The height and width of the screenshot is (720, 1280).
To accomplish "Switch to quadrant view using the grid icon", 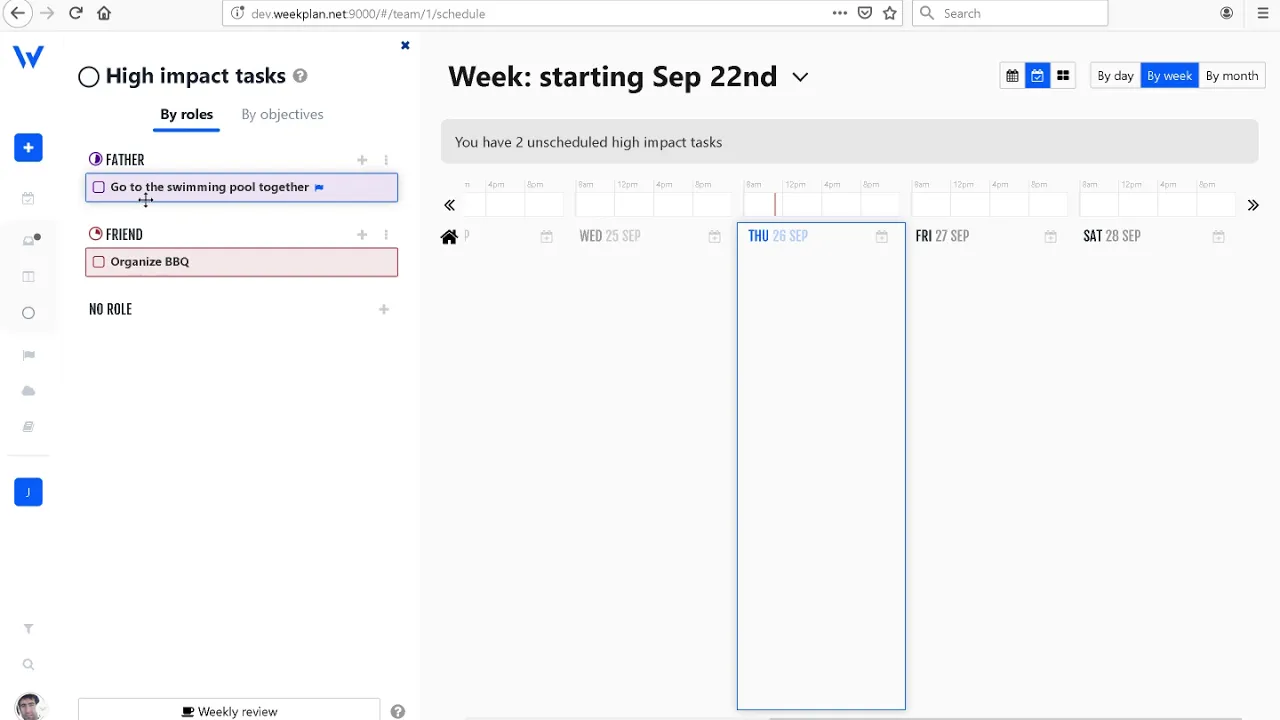I will [x=1062, y=75].
